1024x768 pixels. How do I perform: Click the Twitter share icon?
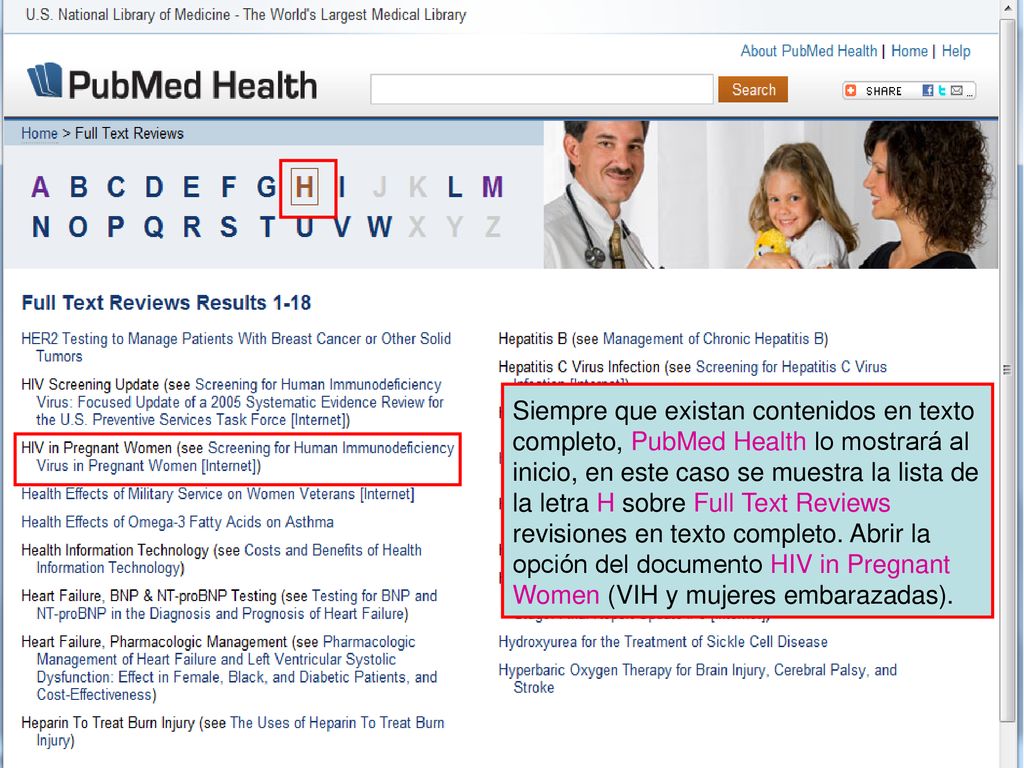click(942, 91)
